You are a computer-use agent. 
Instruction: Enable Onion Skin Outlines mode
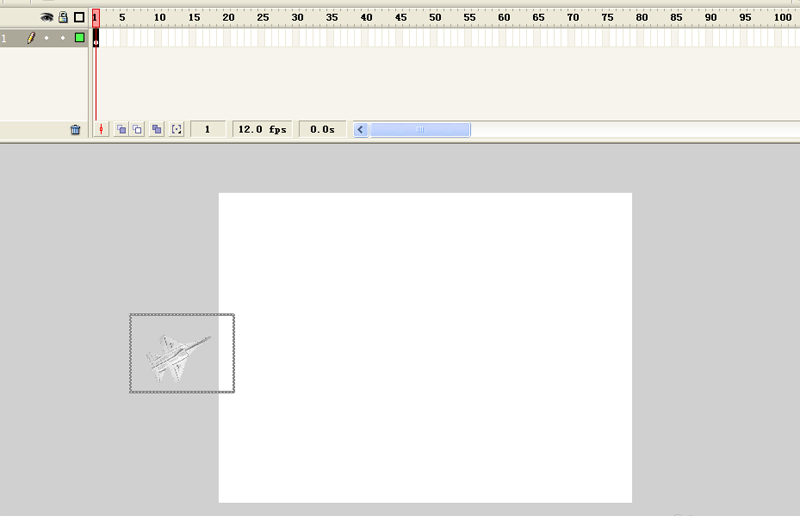click(137, 129)
